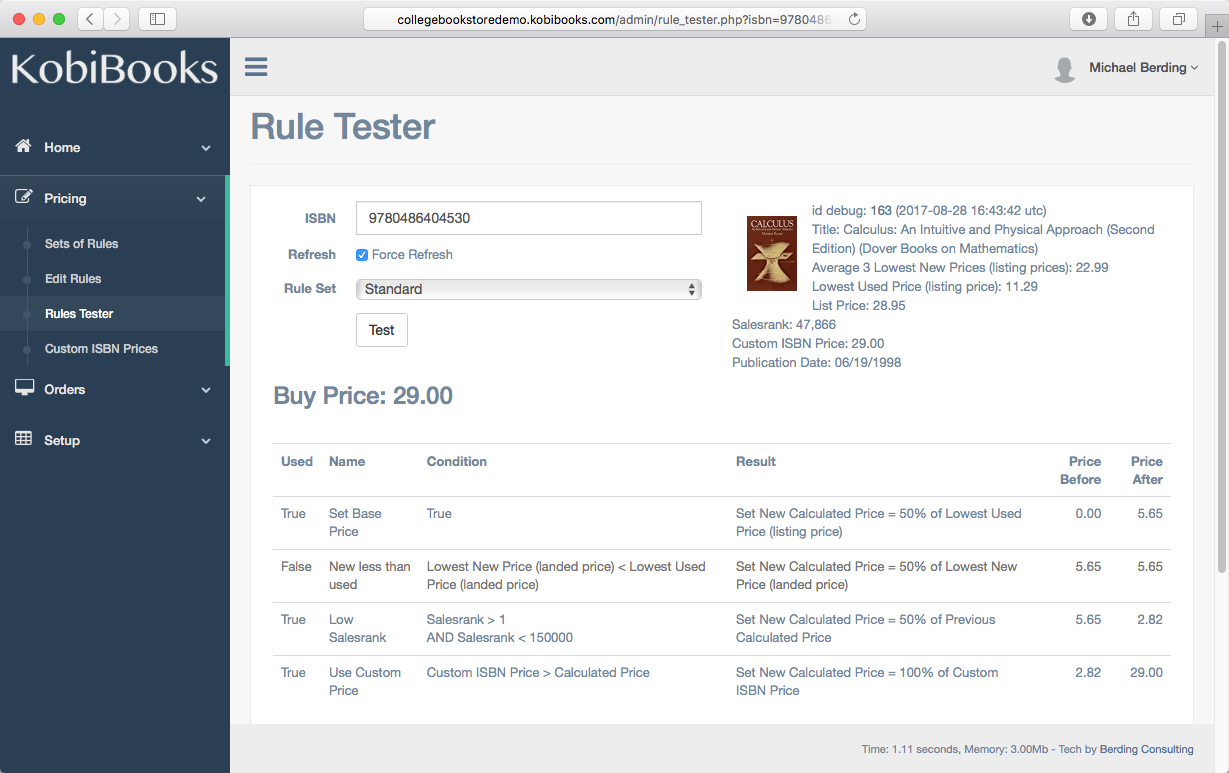Click the Home label in sidebar
The height and width of the screenshot is (773, 1229).
pyautogui.click(x=62, y=147)
